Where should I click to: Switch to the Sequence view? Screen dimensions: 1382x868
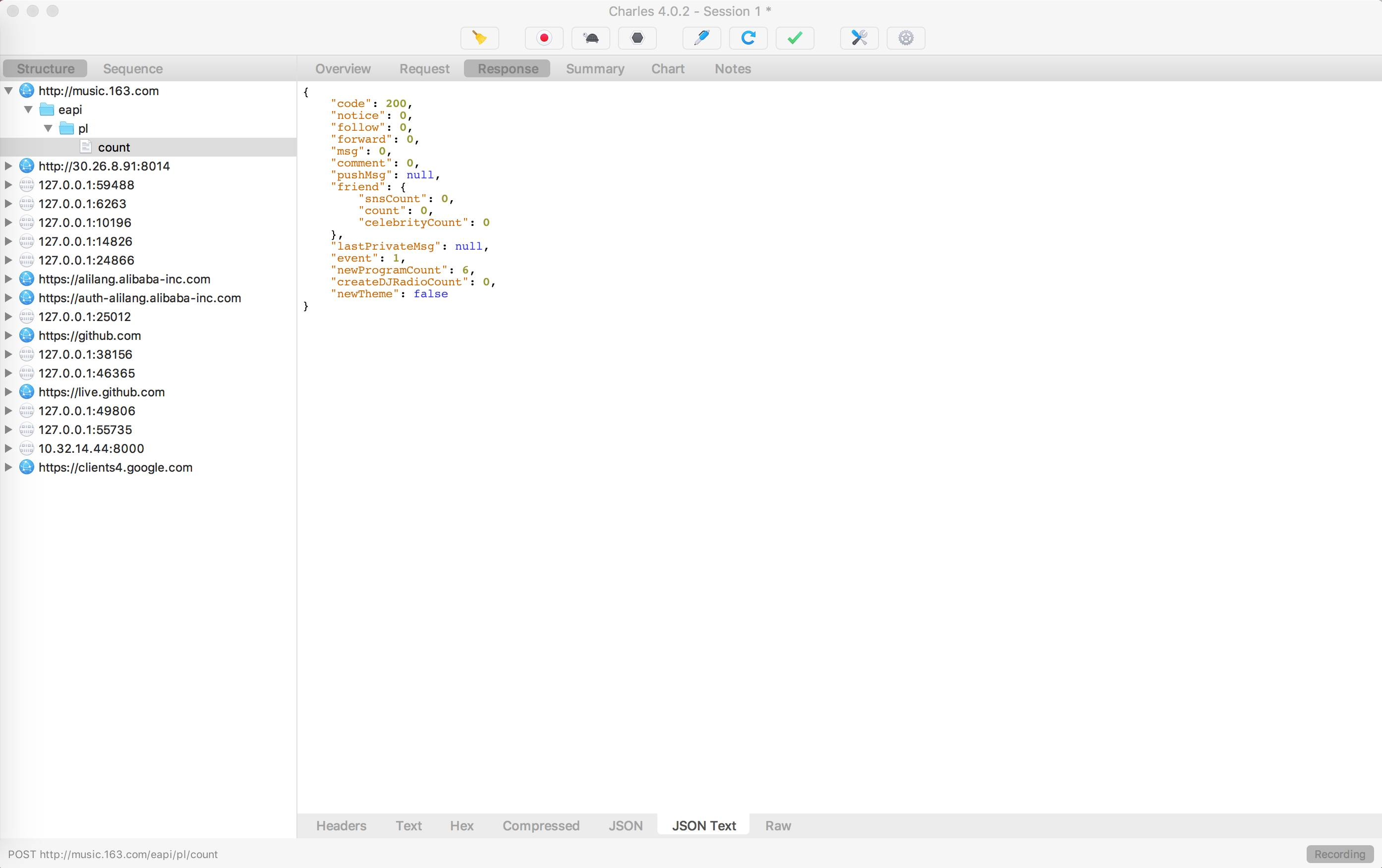(132, 69)
